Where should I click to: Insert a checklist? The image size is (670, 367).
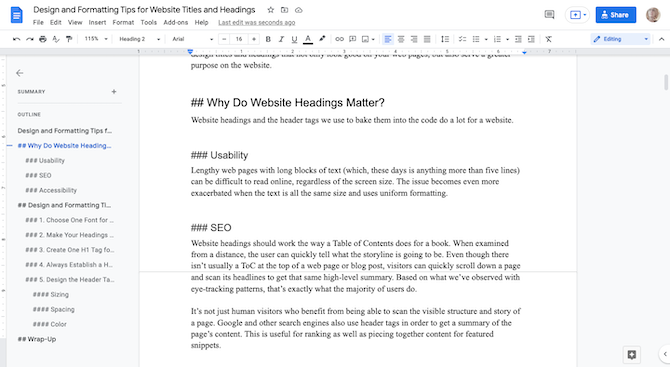(462, 39)
